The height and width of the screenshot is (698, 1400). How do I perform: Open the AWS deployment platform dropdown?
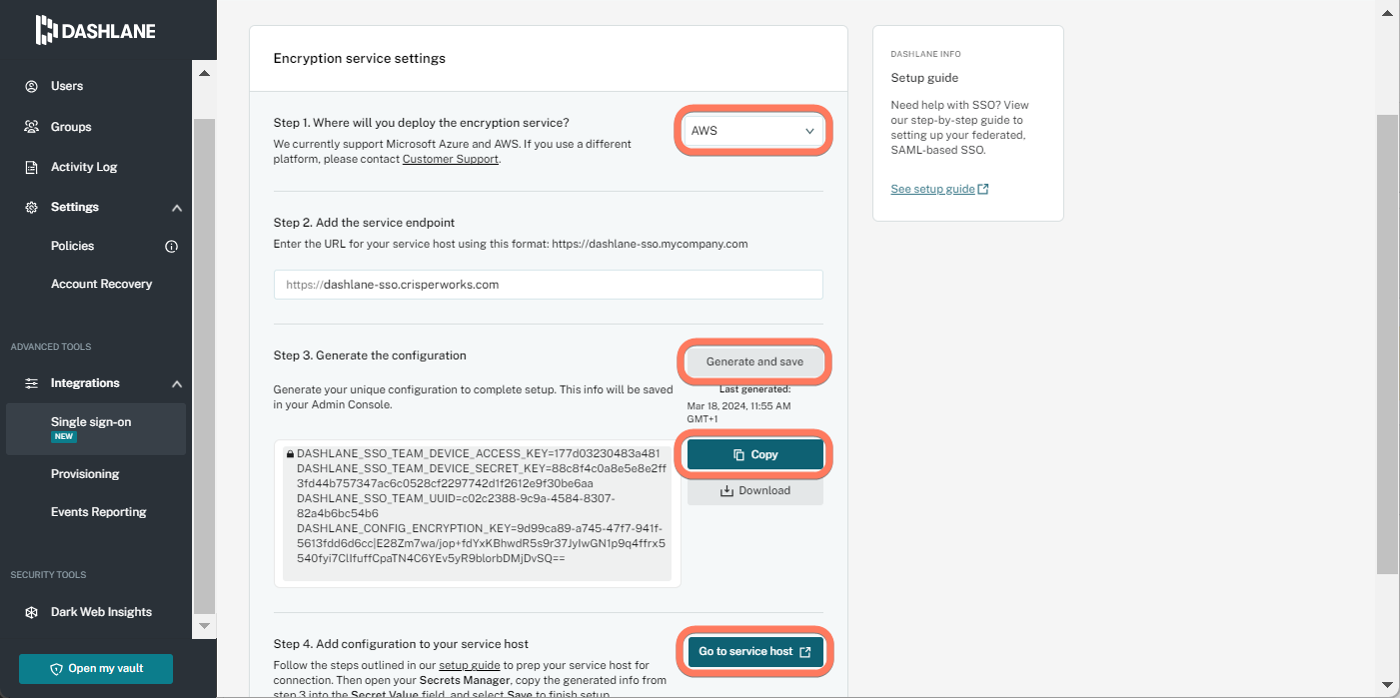click(753, 131)
